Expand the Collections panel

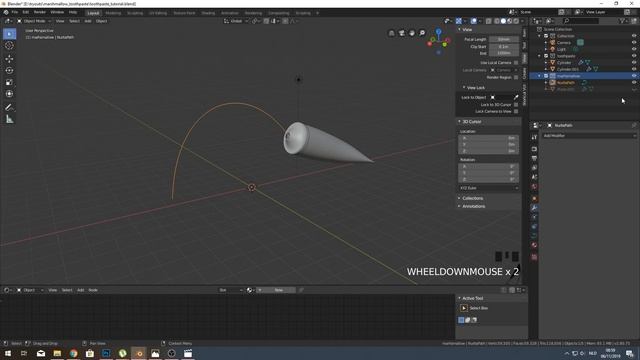460,198
